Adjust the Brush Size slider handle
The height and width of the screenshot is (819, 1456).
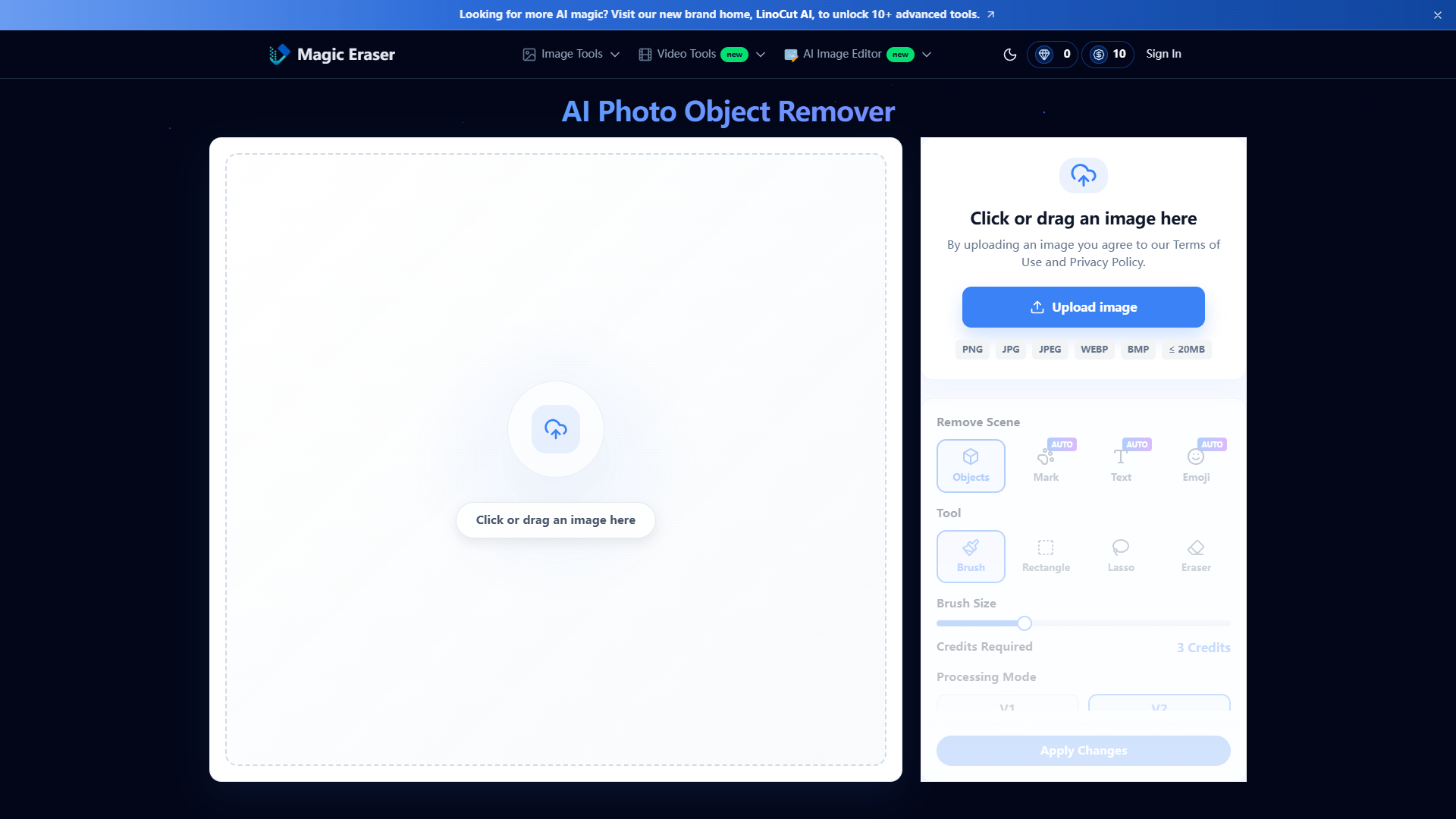(1025, 623)
